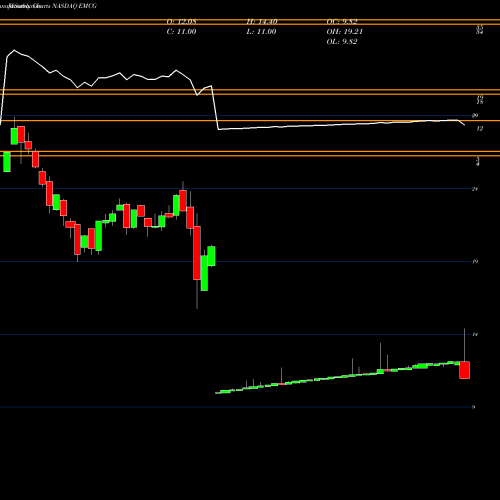This screenshot has width=500, height=500.
Task: Click the 24 price axis label
Action: [475, 189]
